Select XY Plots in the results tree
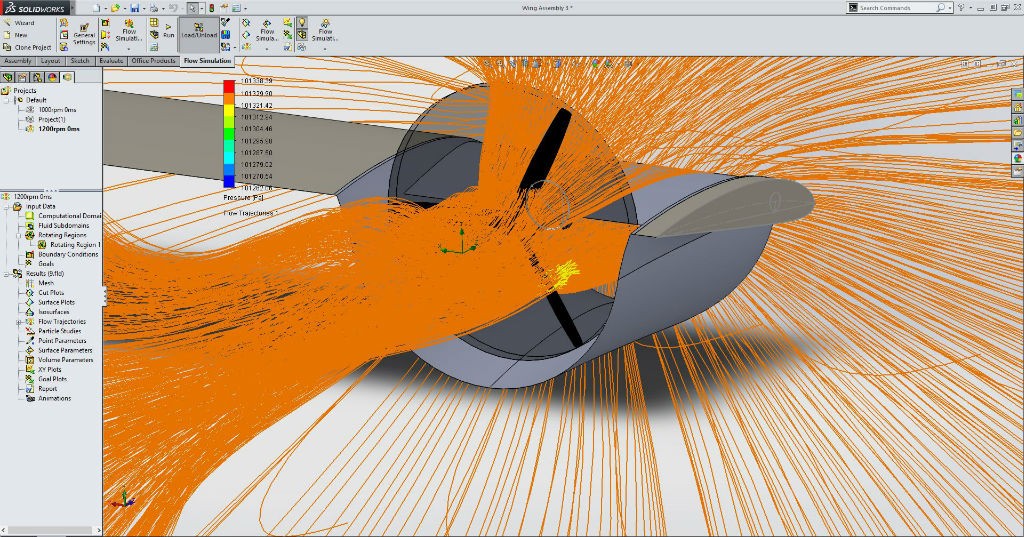The image size is (1024, 537). 49,369
